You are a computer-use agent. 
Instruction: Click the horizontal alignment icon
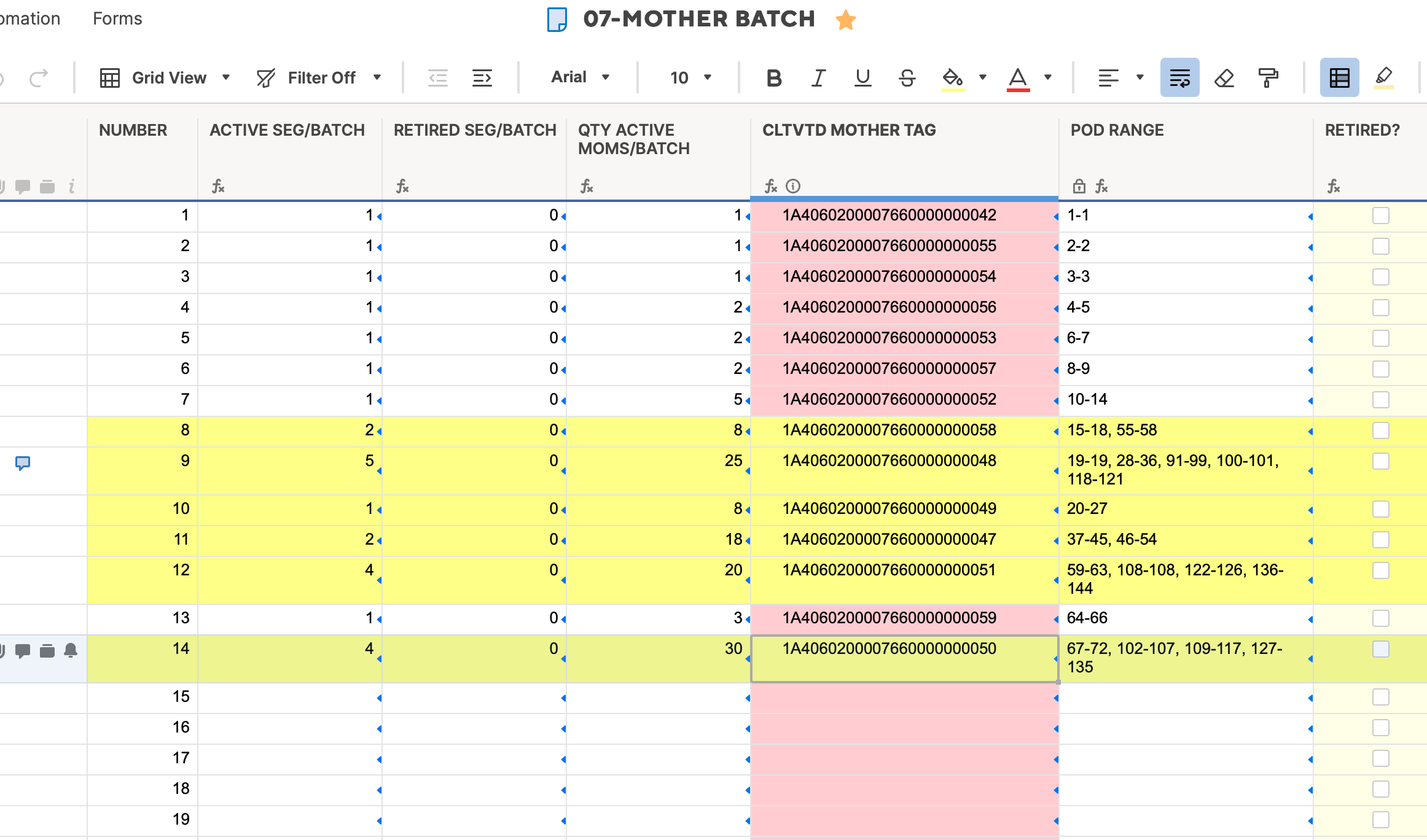coord(1108,78)
